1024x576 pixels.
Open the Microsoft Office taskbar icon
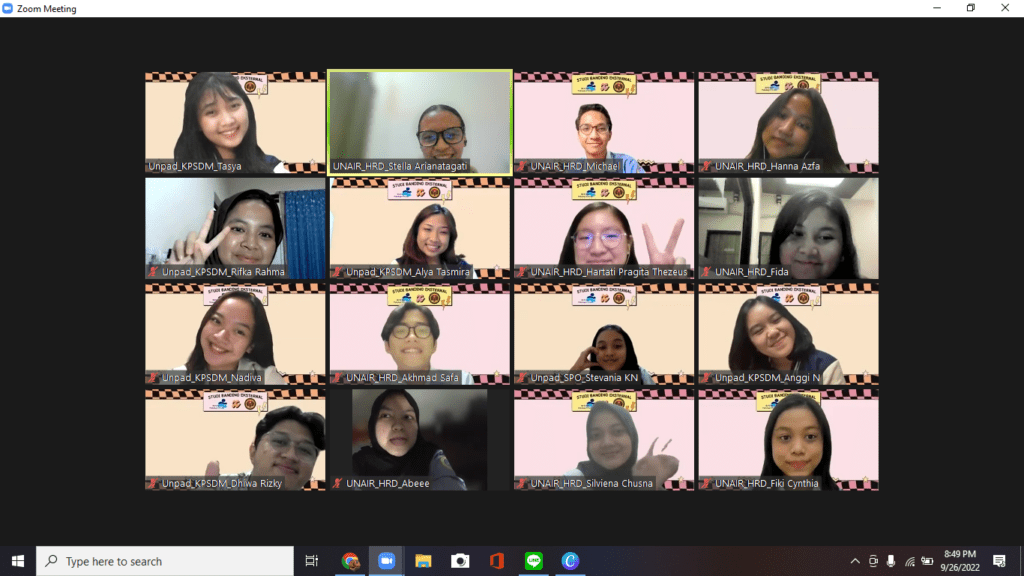(x=497, y=561)
